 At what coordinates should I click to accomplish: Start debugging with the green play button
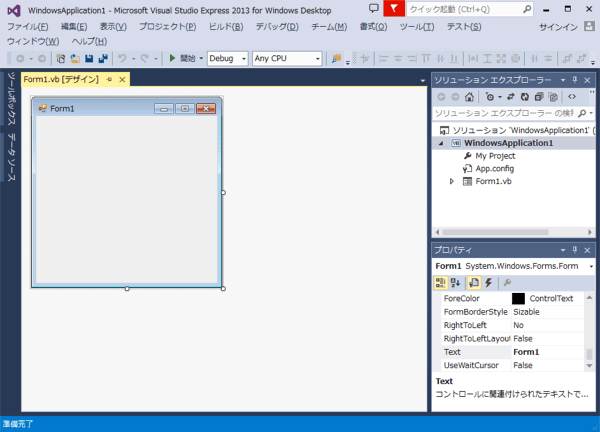click(172, 58)
